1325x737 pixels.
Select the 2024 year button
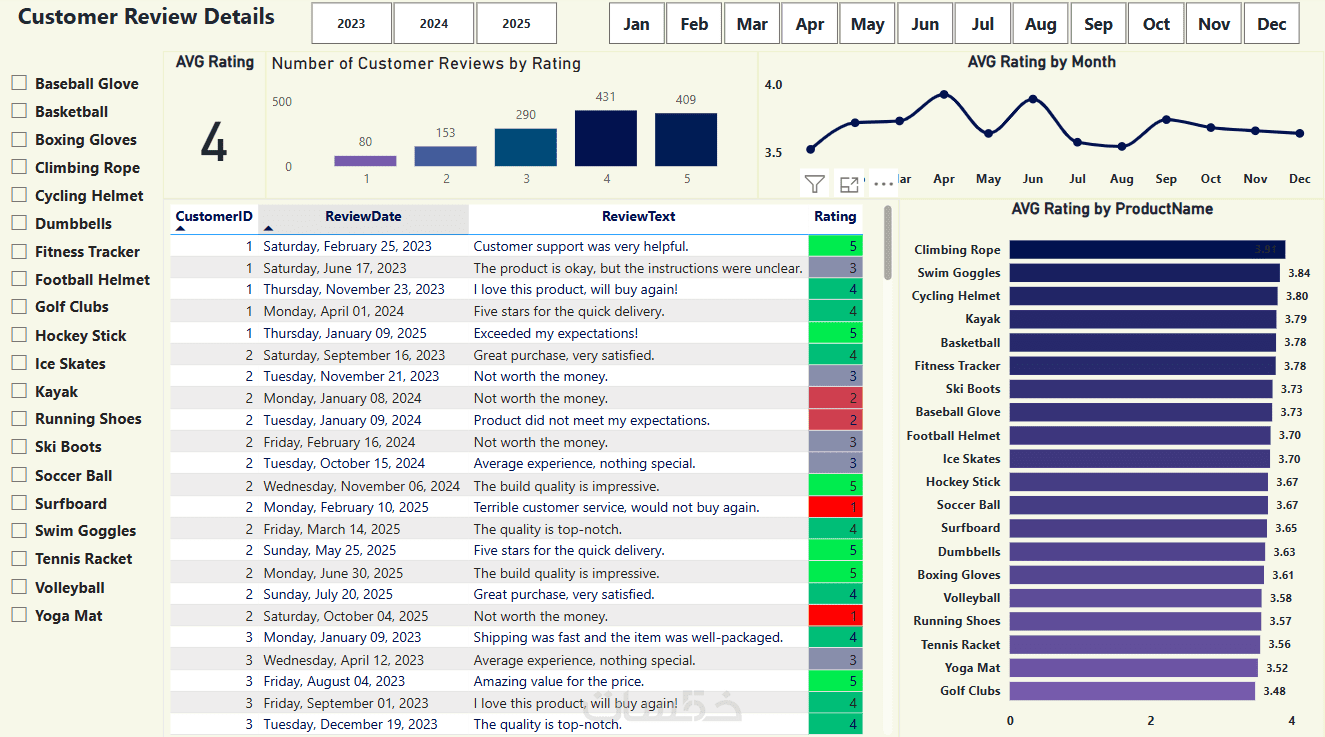pyautogui.click(x=434, y=24)
